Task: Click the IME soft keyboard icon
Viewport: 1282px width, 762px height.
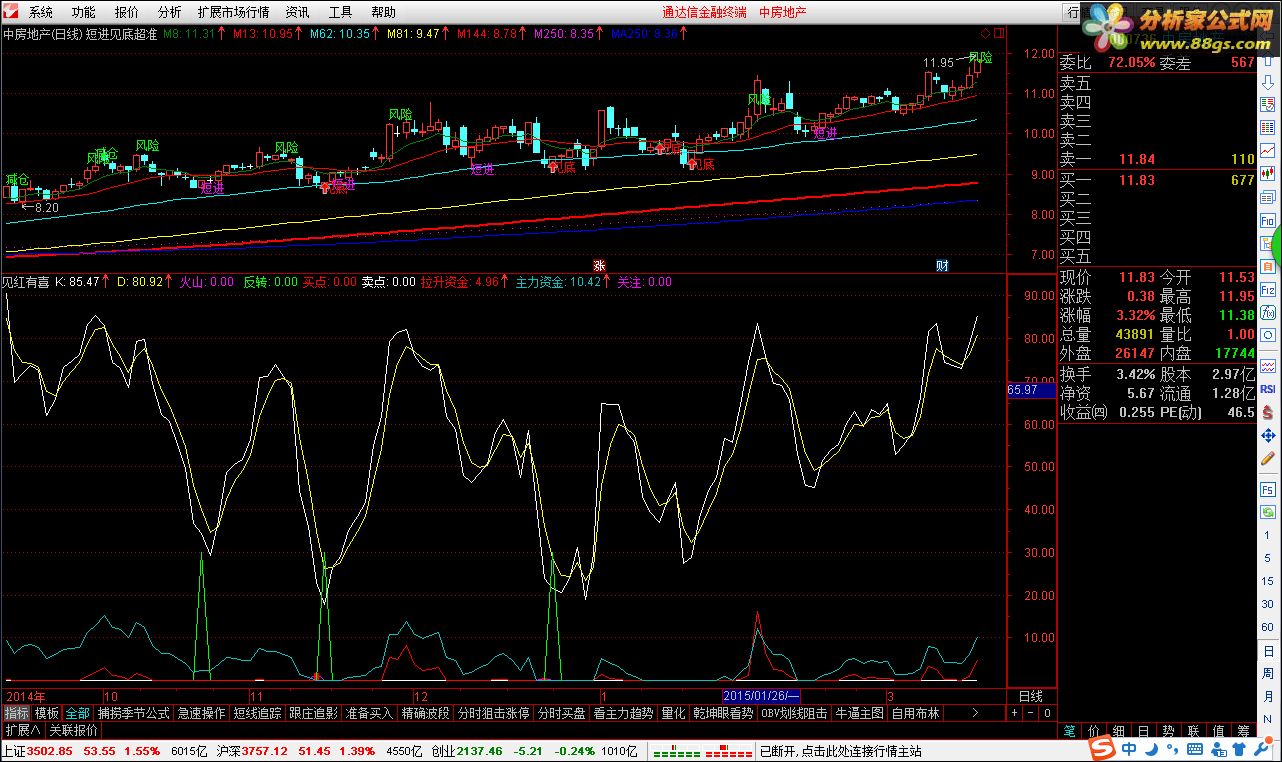Action: [1194, 750]
